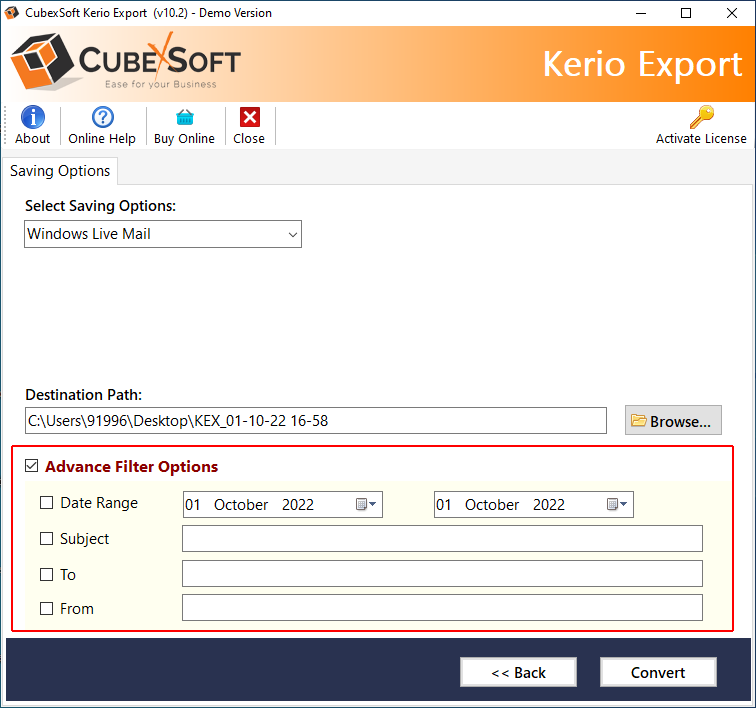
Task: Click the To filter text field
Action: point(442,573)
